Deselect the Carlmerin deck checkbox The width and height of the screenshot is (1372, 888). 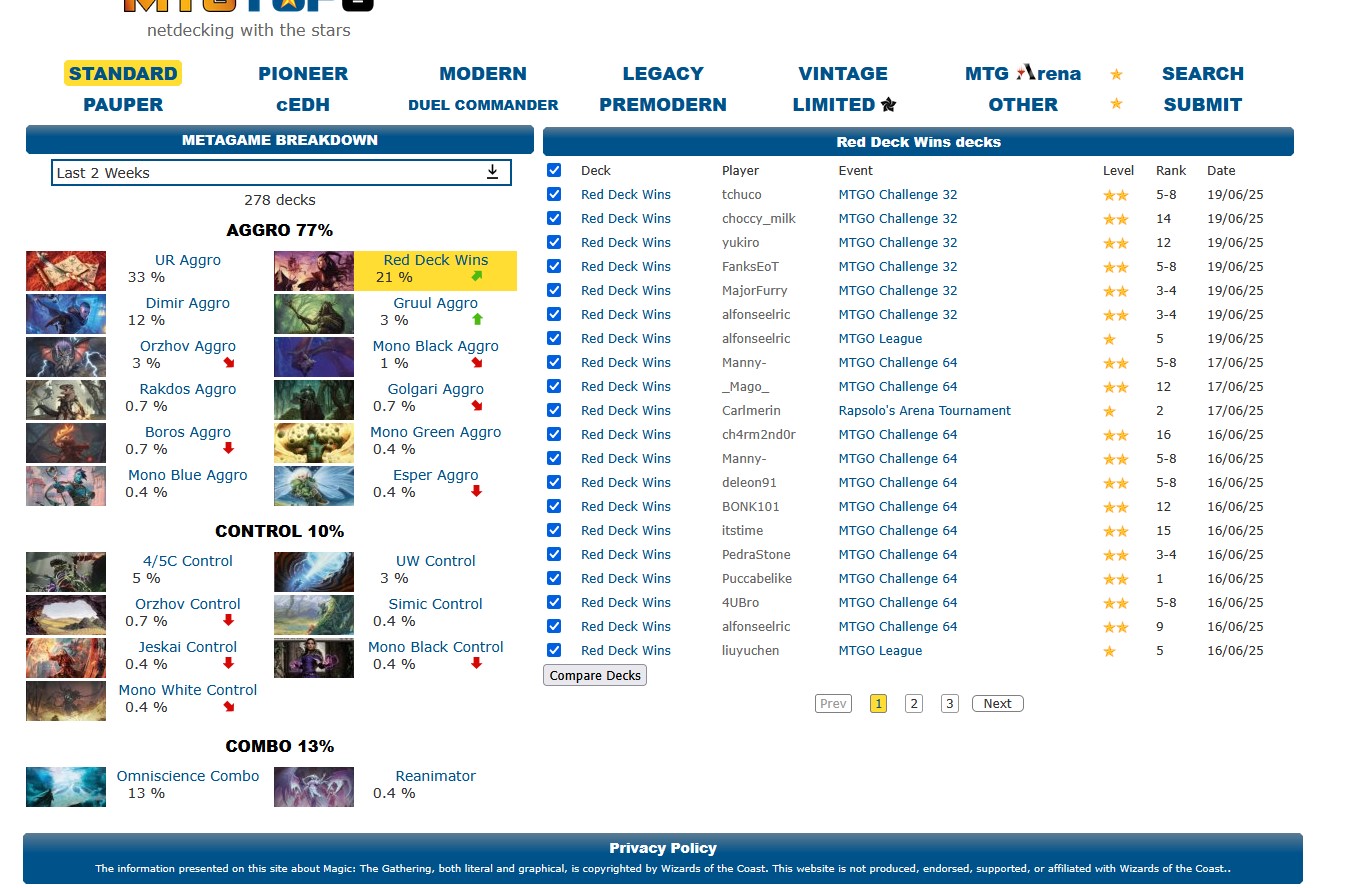click(x=554, y=410)
